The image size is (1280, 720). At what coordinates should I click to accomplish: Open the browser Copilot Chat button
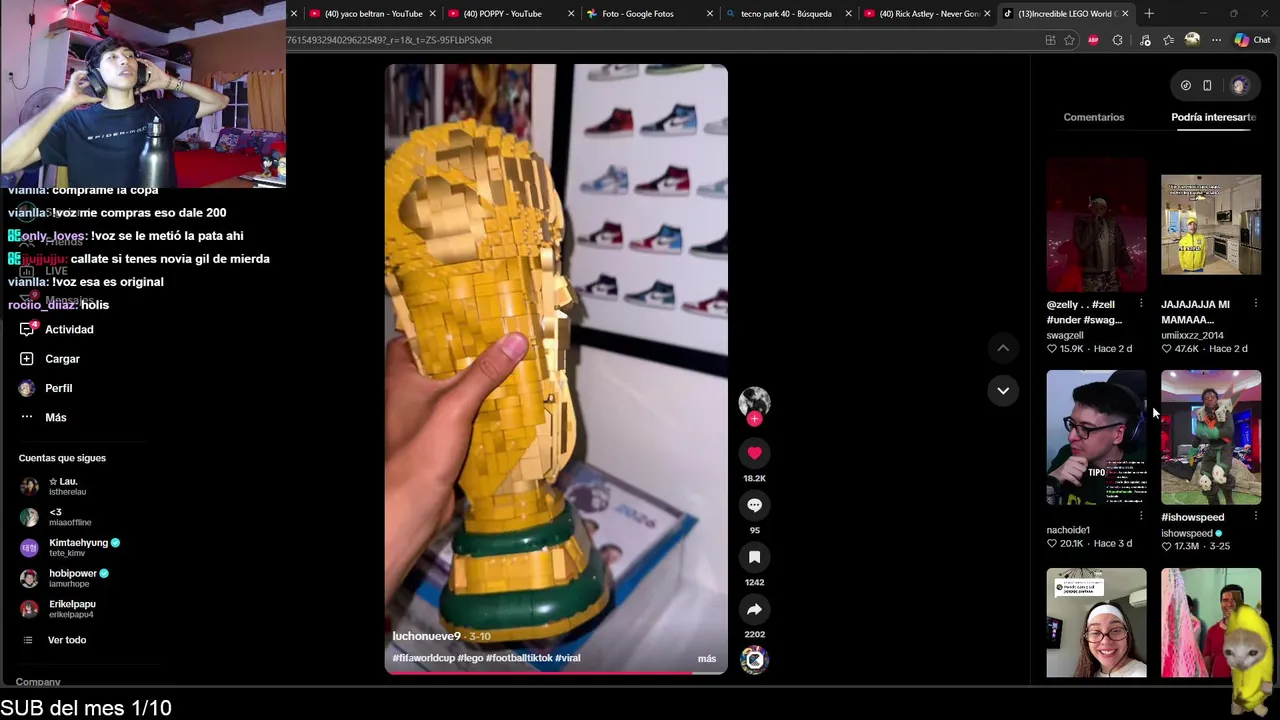[1252, 40]
